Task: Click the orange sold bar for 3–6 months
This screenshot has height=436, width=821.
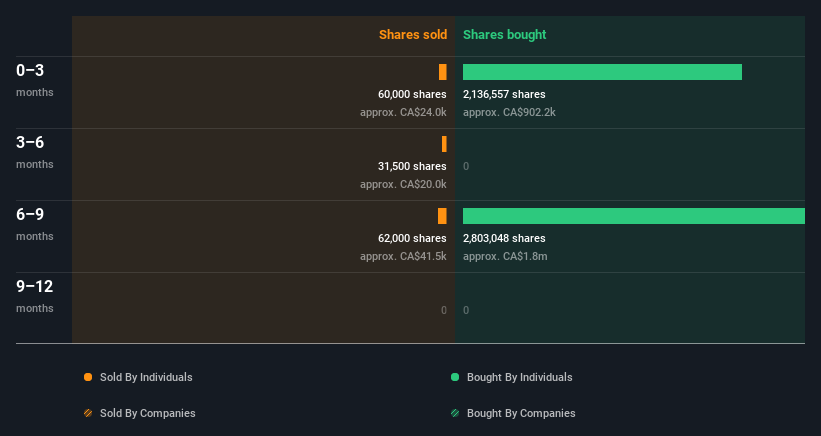Action: 445,144
